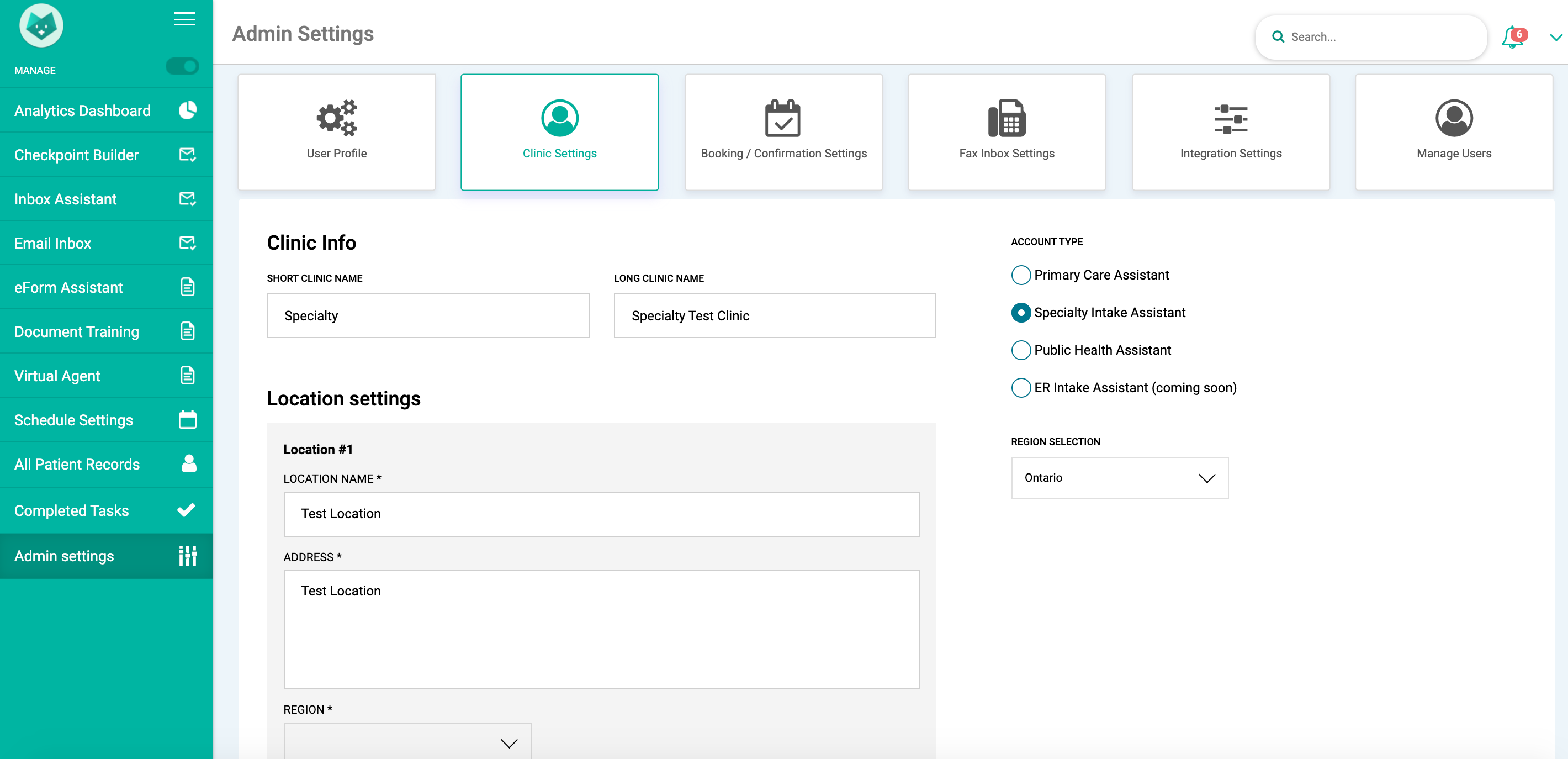Click the Admin settings sliders icon
This screenshot has height=759, width=1568.
pyautogui.click(x=188, y=556)
